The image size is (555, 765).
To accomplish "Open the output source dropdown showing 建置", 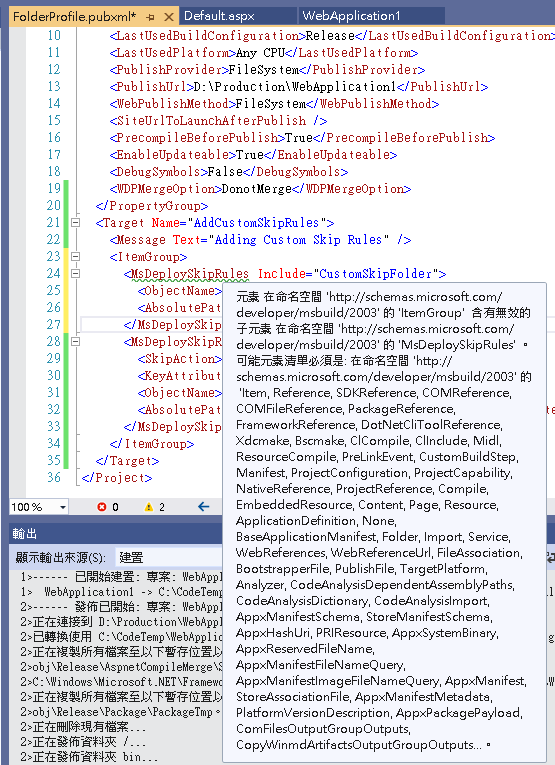I will pyautogui.click(x=168, y=557).
